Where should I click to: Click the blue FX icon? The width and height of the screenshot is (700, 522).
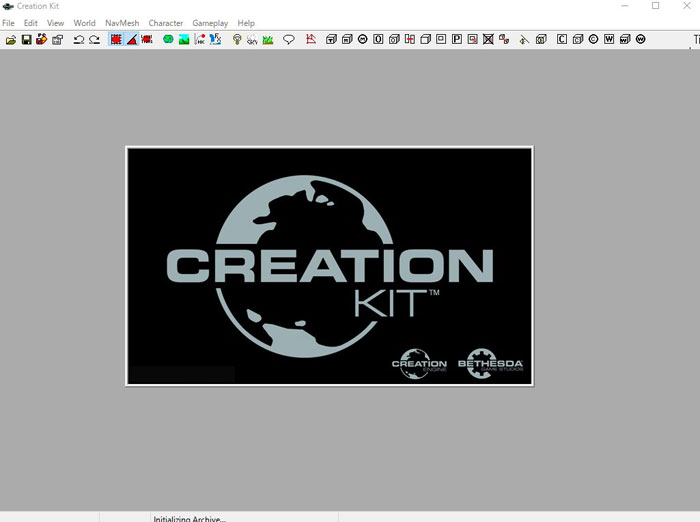[215, 40]
